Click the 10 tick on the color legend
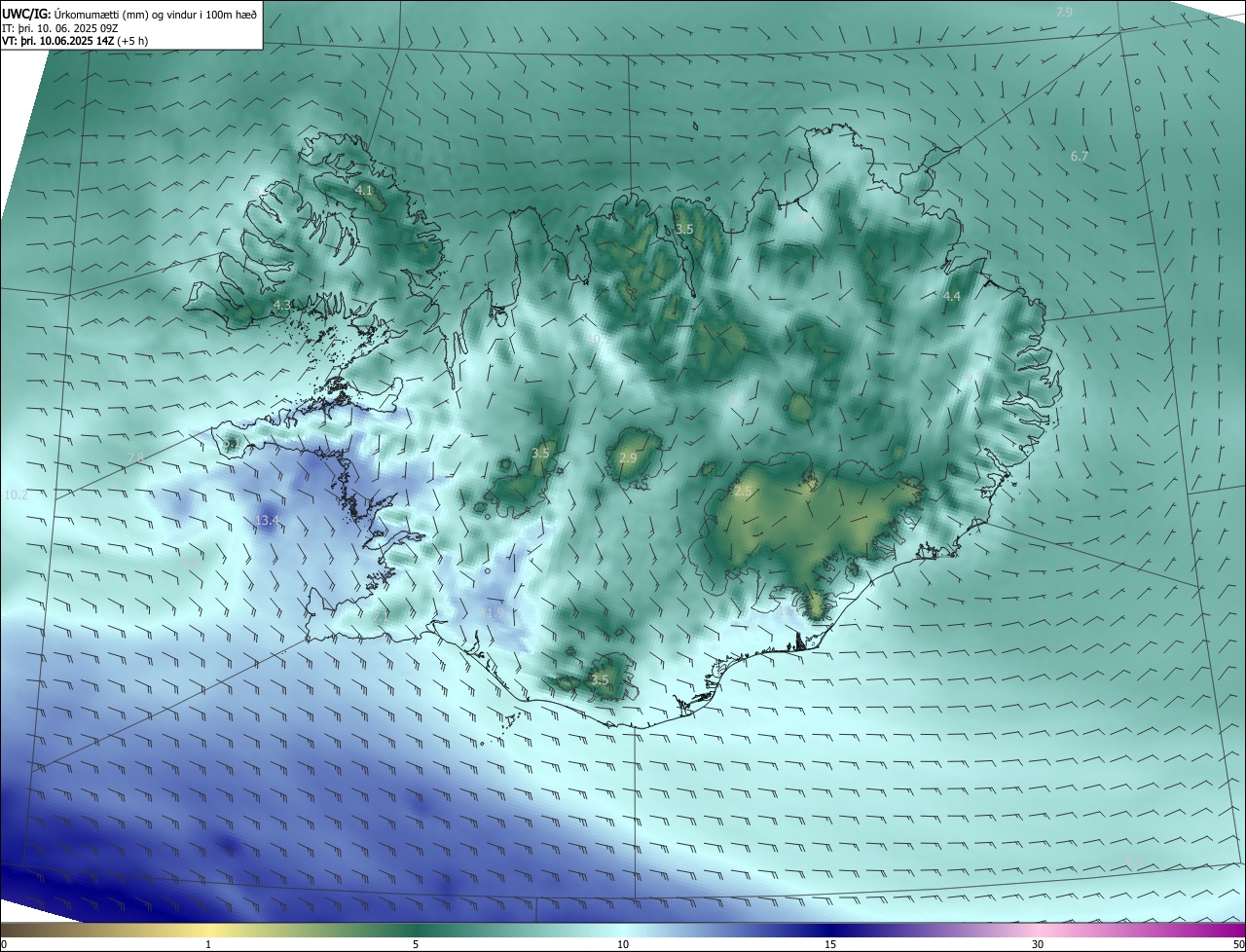The image size is (1246, 952). tap(623, 944)
